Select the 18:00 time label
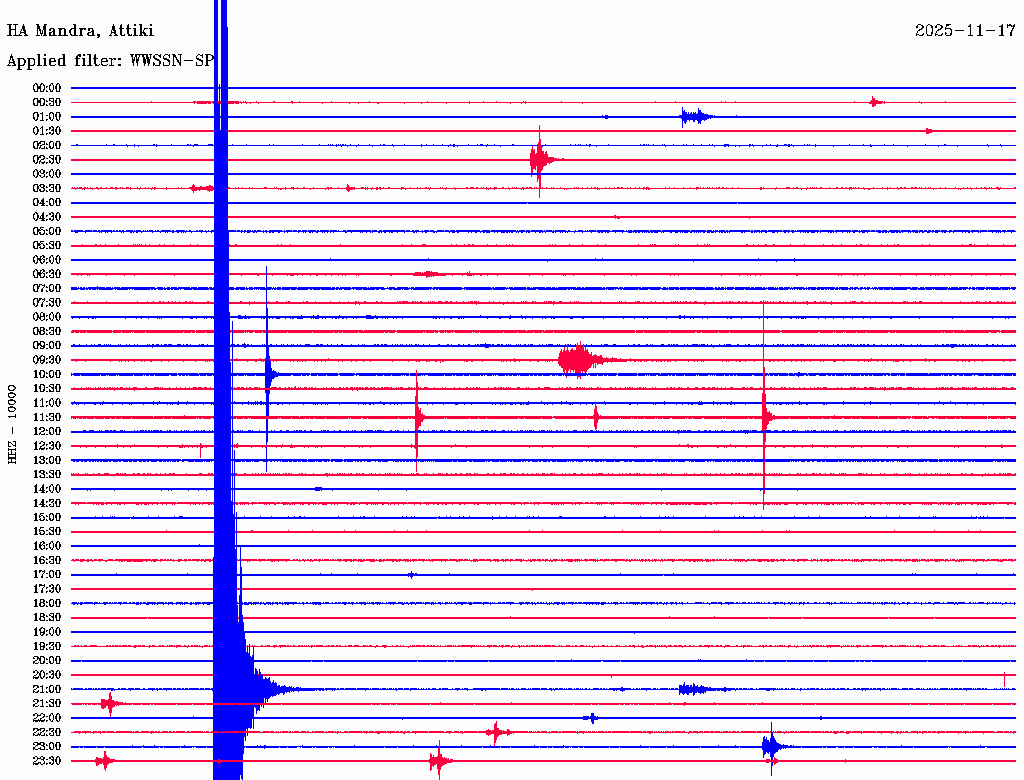The height and width of the screenshot is (780, 1024). [47, 604]
